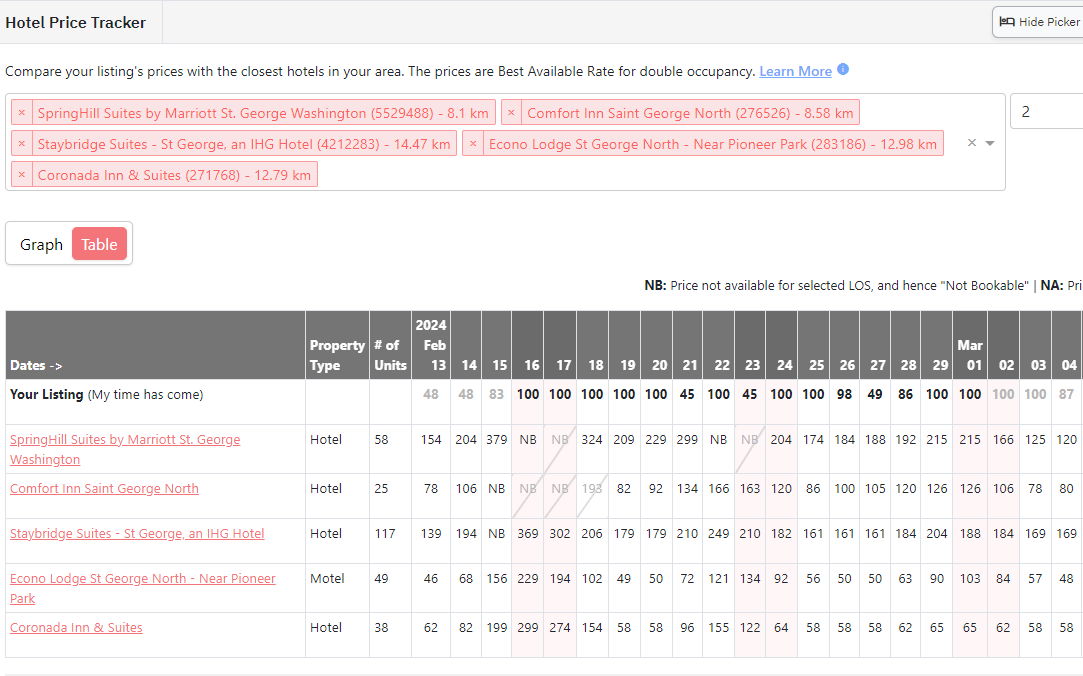Switch to the Graph view
Viewport: 1083px width, 676px height.
click(41, 244)
